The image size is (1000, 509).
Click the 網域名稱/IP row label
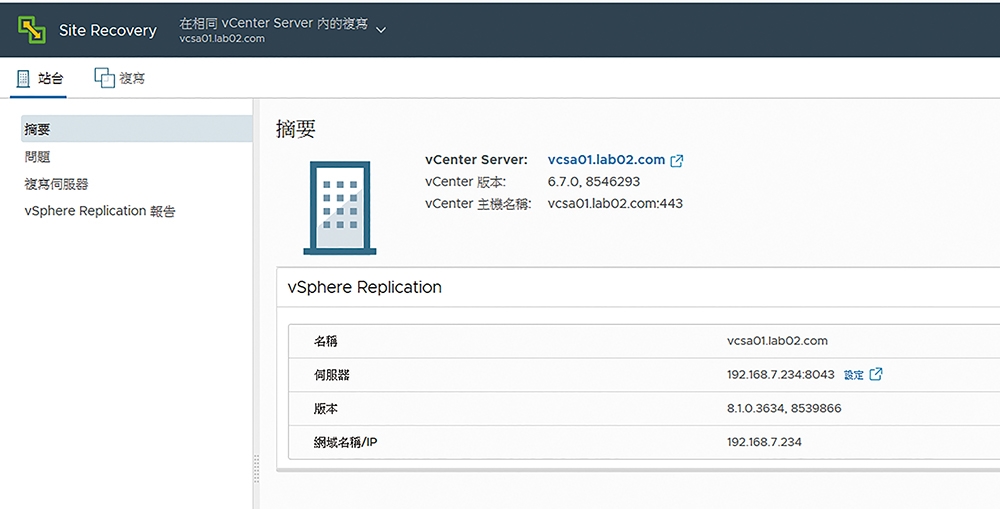(x=345, y=442)
